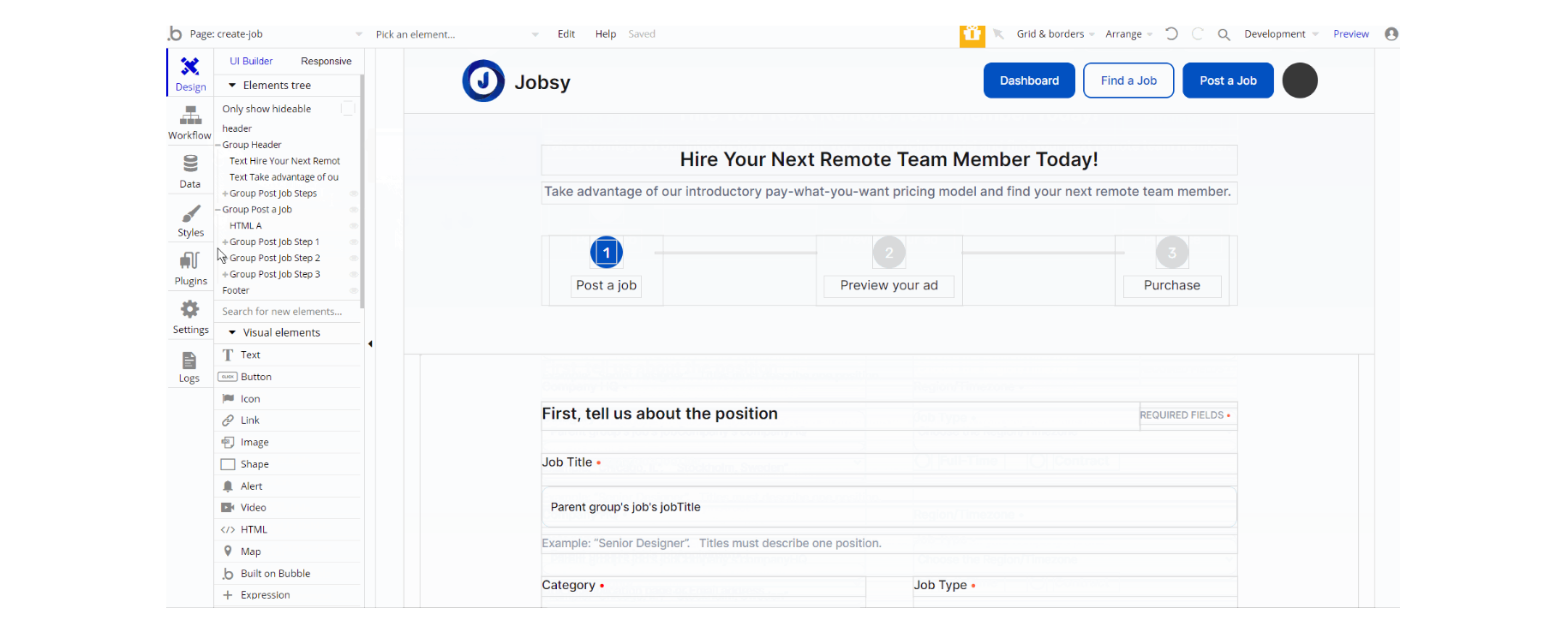Screen dimensions: 1568x620
Task: Click the search magnifier icon
Action: point(1224,34)
